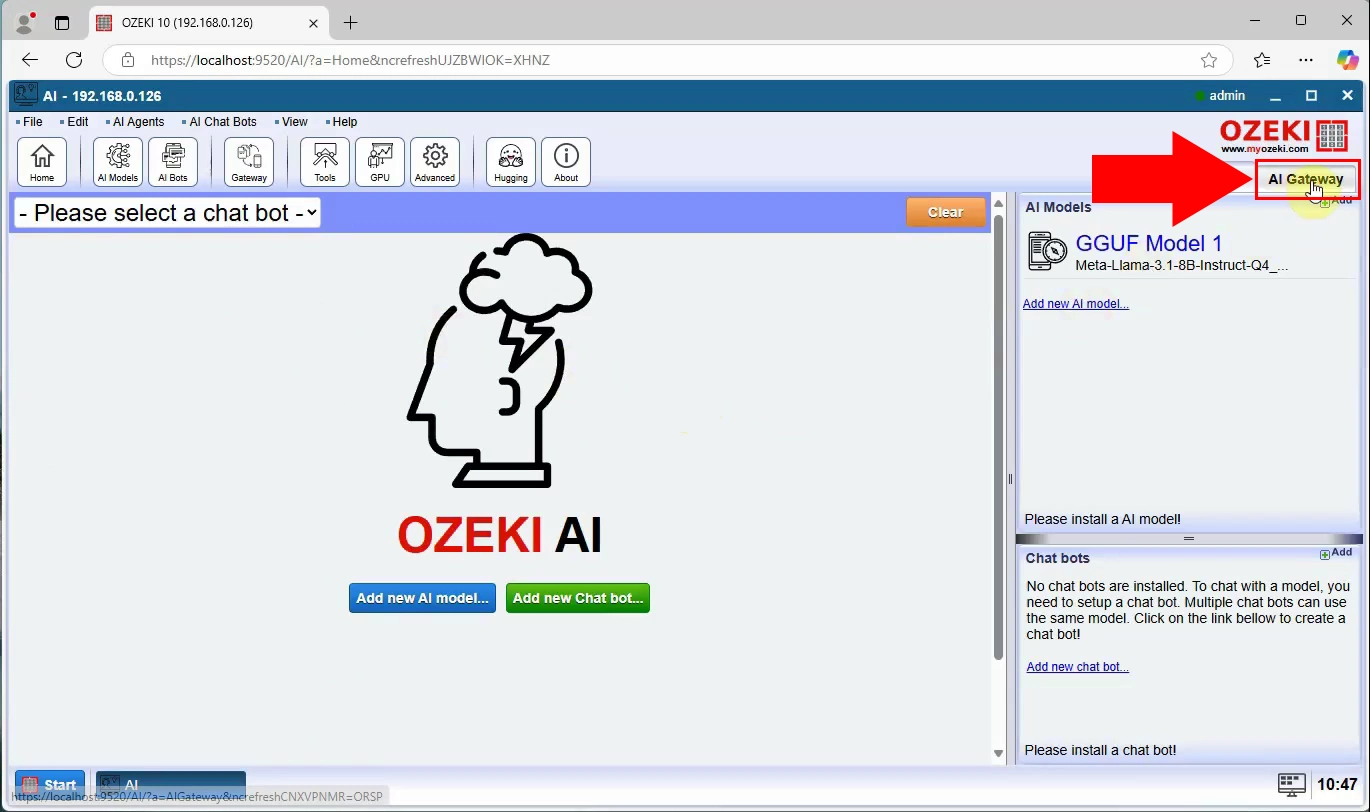1370x812 pixels.
Task: Open the Tools toolbar icon
Action: pos(325,162)
